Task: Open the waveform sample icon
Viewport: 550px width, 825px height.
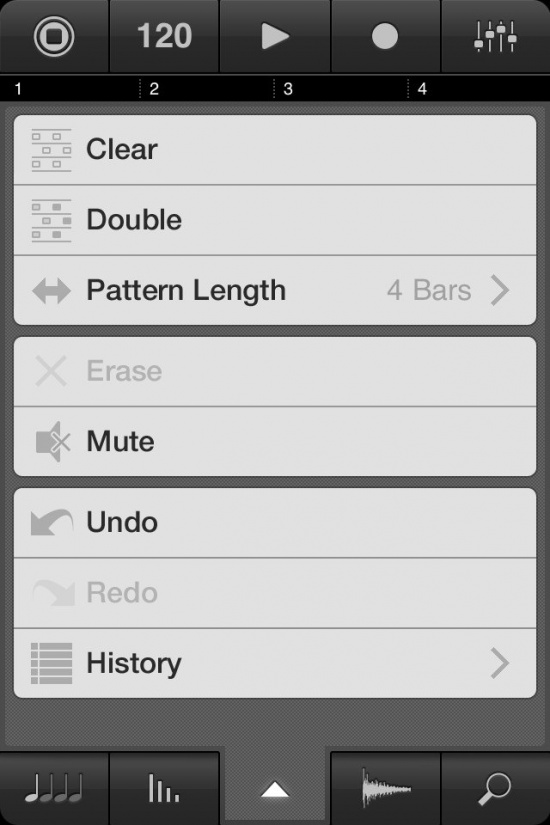Action: (x=386, y=788)
